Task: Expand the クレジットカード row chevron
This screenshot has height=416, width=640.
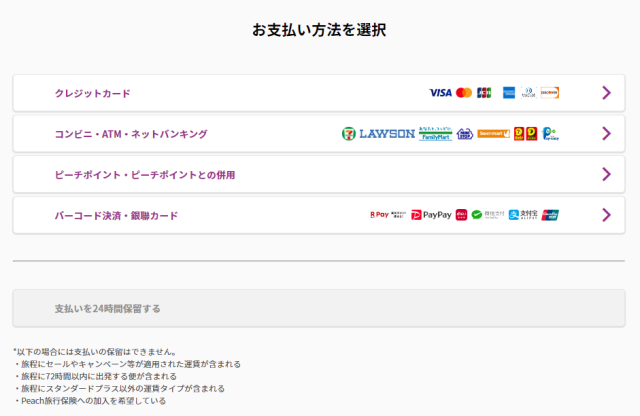Action: pyautogui.click(x=606, y=93)
